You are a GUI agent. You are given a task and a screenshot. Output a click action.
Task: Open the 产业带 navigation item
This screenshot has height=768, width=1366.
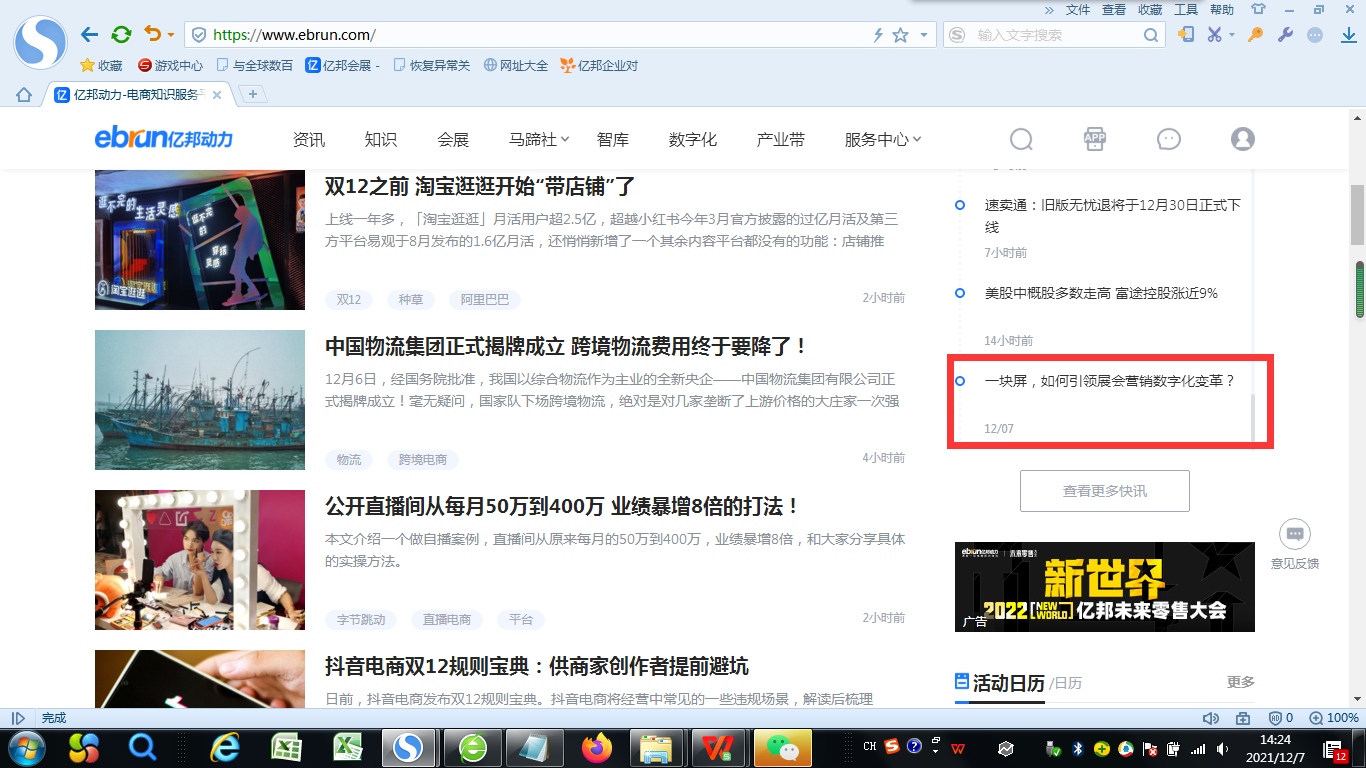point(781,139)
